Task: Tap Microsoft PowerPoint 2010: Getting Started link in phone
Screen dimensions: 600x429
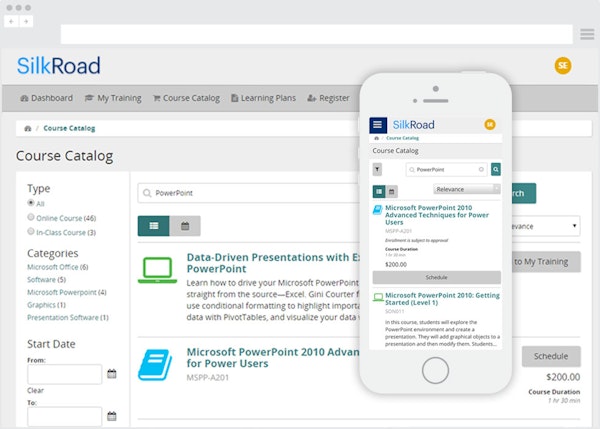Action: [x=442, y=299]
